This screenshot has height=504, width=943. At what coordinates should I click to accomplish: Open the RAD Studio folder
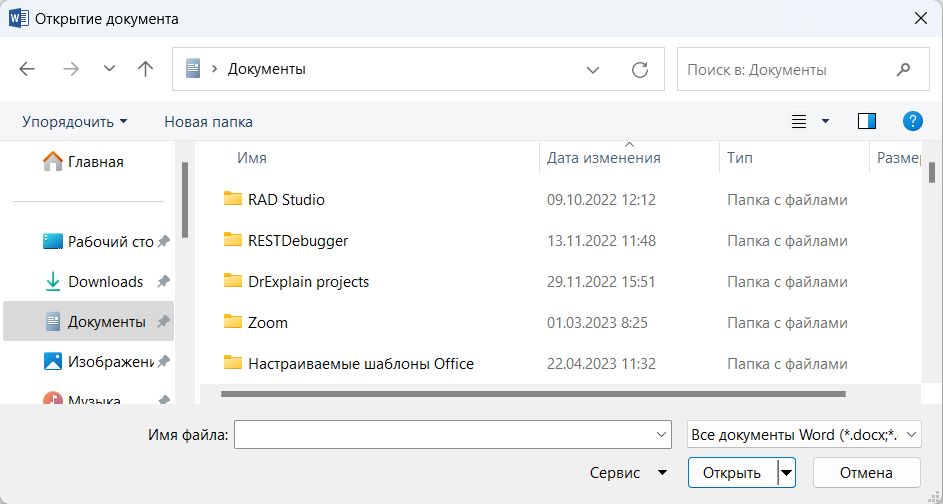point(286,199)
